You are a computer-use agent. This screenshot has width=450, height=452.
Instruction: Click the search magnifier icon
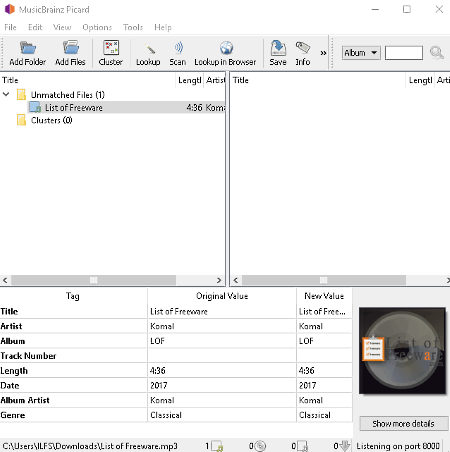[437, 53]
